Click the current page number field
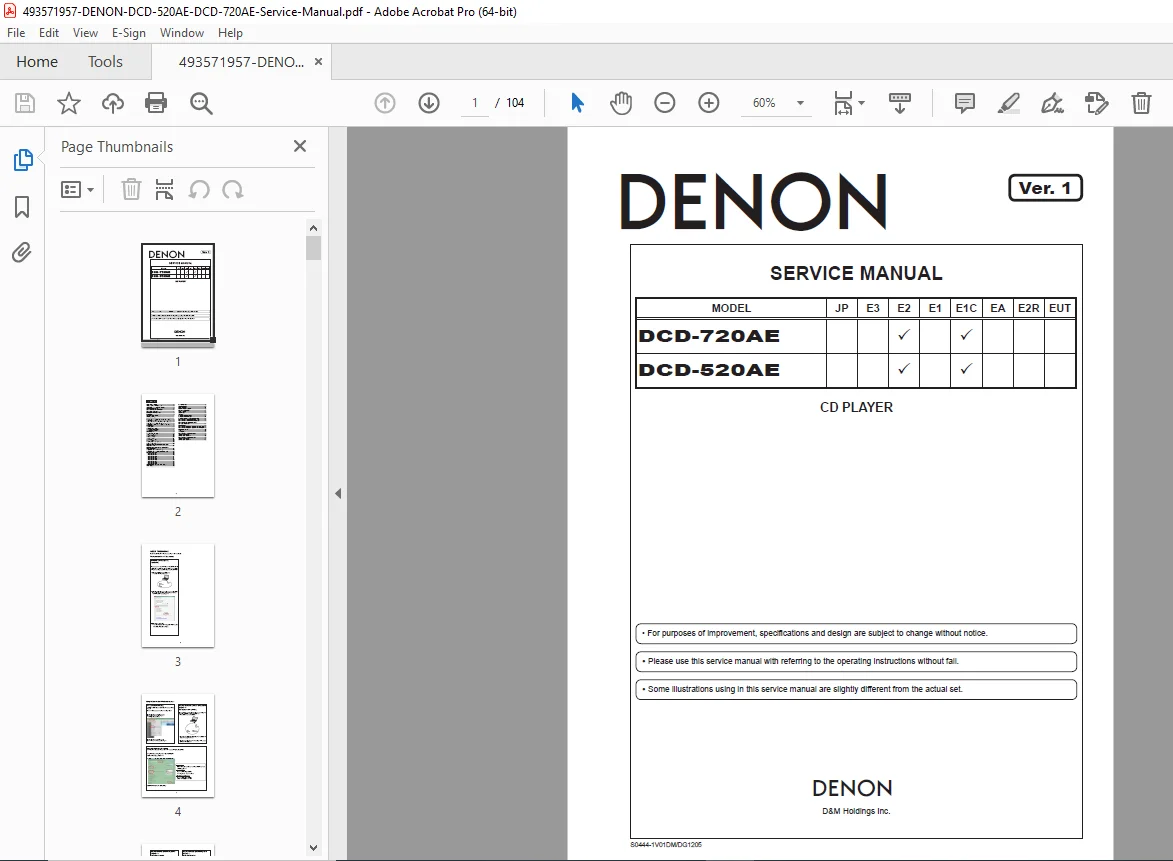Viewport: 1173px width, 861px height. pyautogui.click(x=474, y=102)
